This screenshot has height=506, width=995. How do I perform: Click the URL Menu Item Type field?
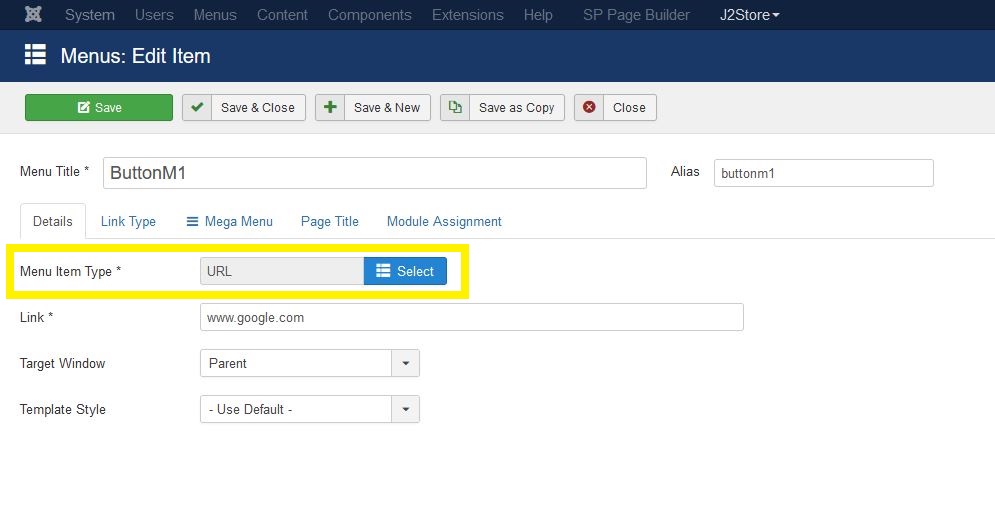(x=282, y=271)
